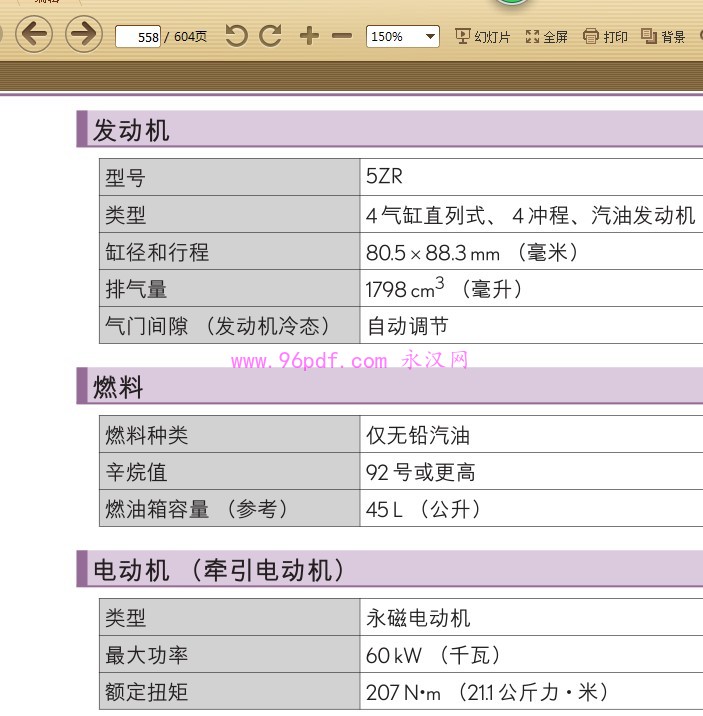Click the 燃料 section heading
Image resolution: width=703 pixels, height=716 pixels.
point(118,387)
